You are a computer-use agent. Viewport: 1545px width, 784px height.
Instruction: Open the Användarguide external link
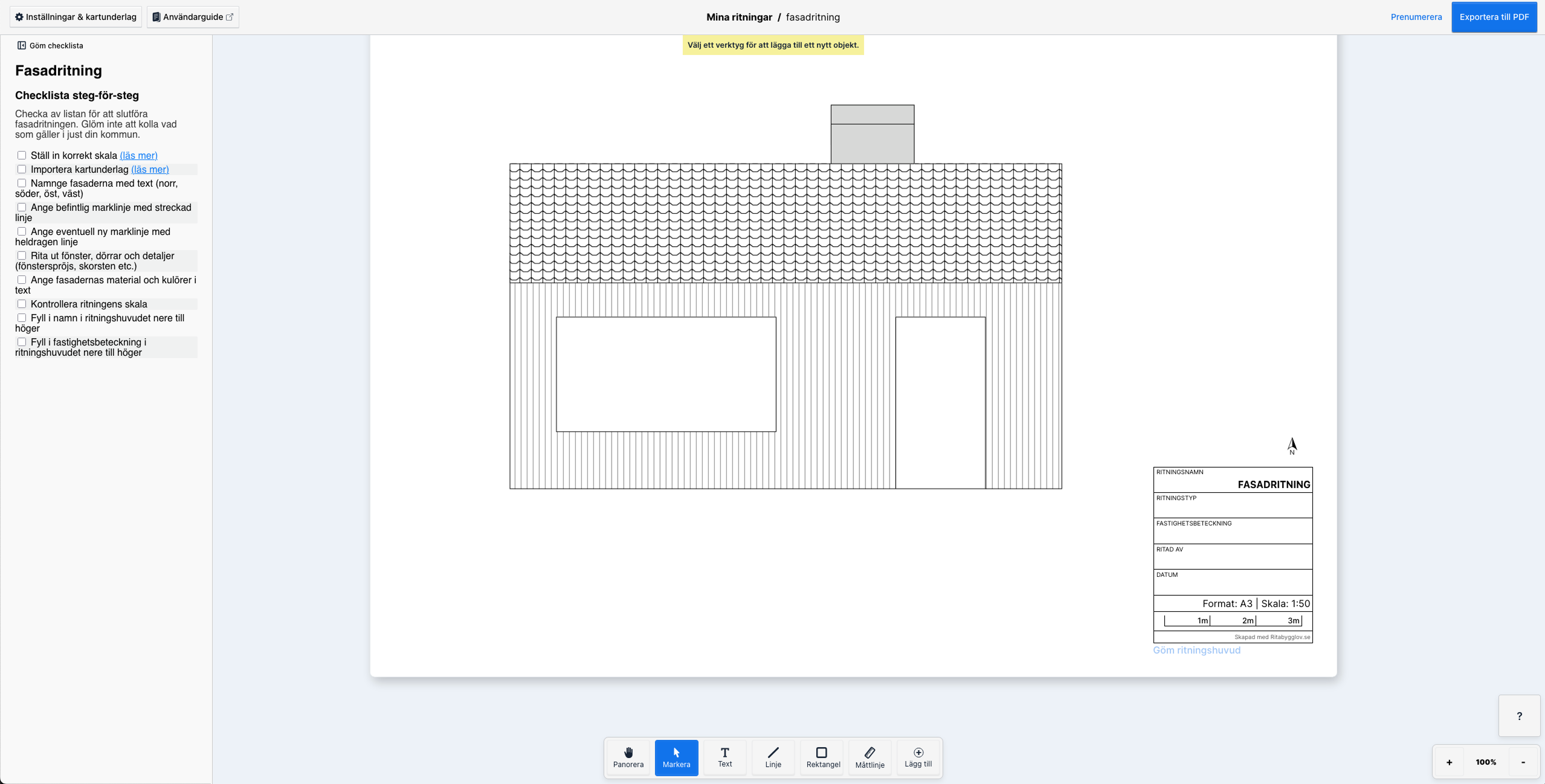pyautogui.click(x=192, y=17)
